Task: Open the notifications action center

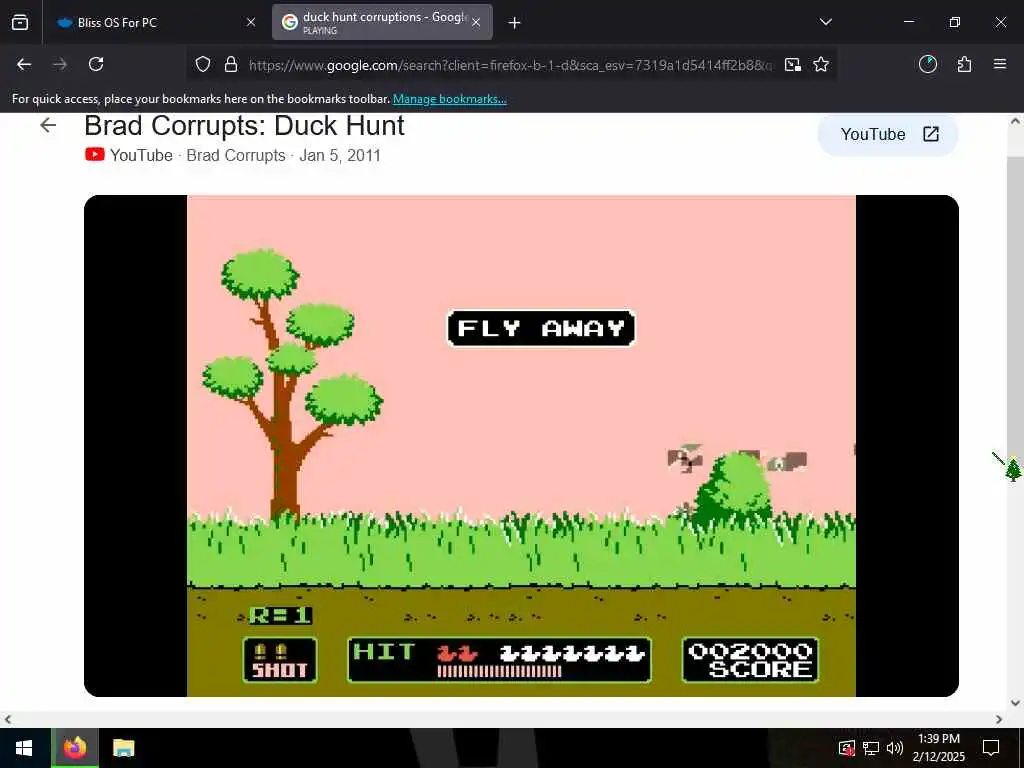Action: [x=991, y=748]
